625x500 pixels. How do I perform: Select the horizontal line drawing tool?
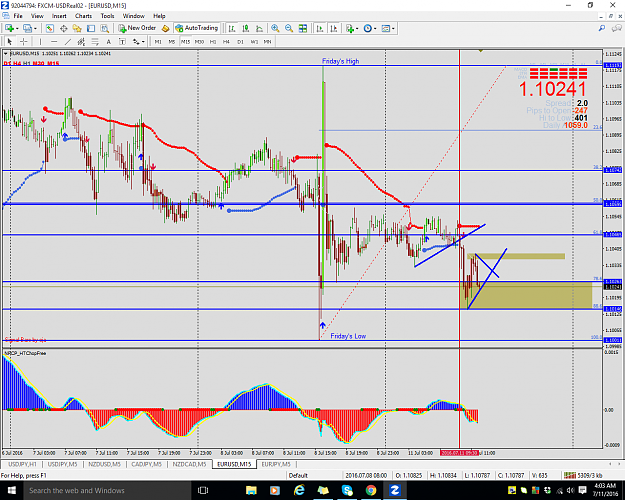click(54, 41)
